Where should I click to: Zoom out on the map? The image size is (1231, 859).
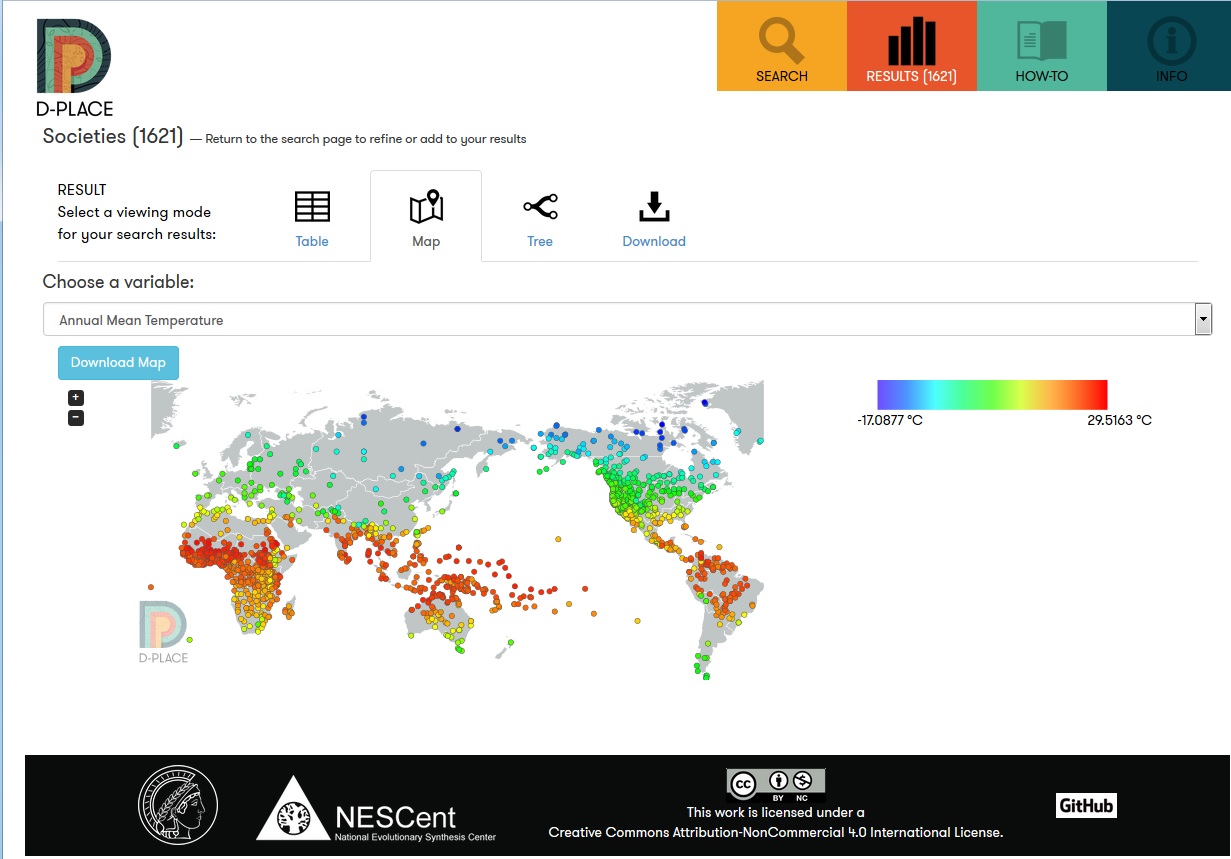76,418
